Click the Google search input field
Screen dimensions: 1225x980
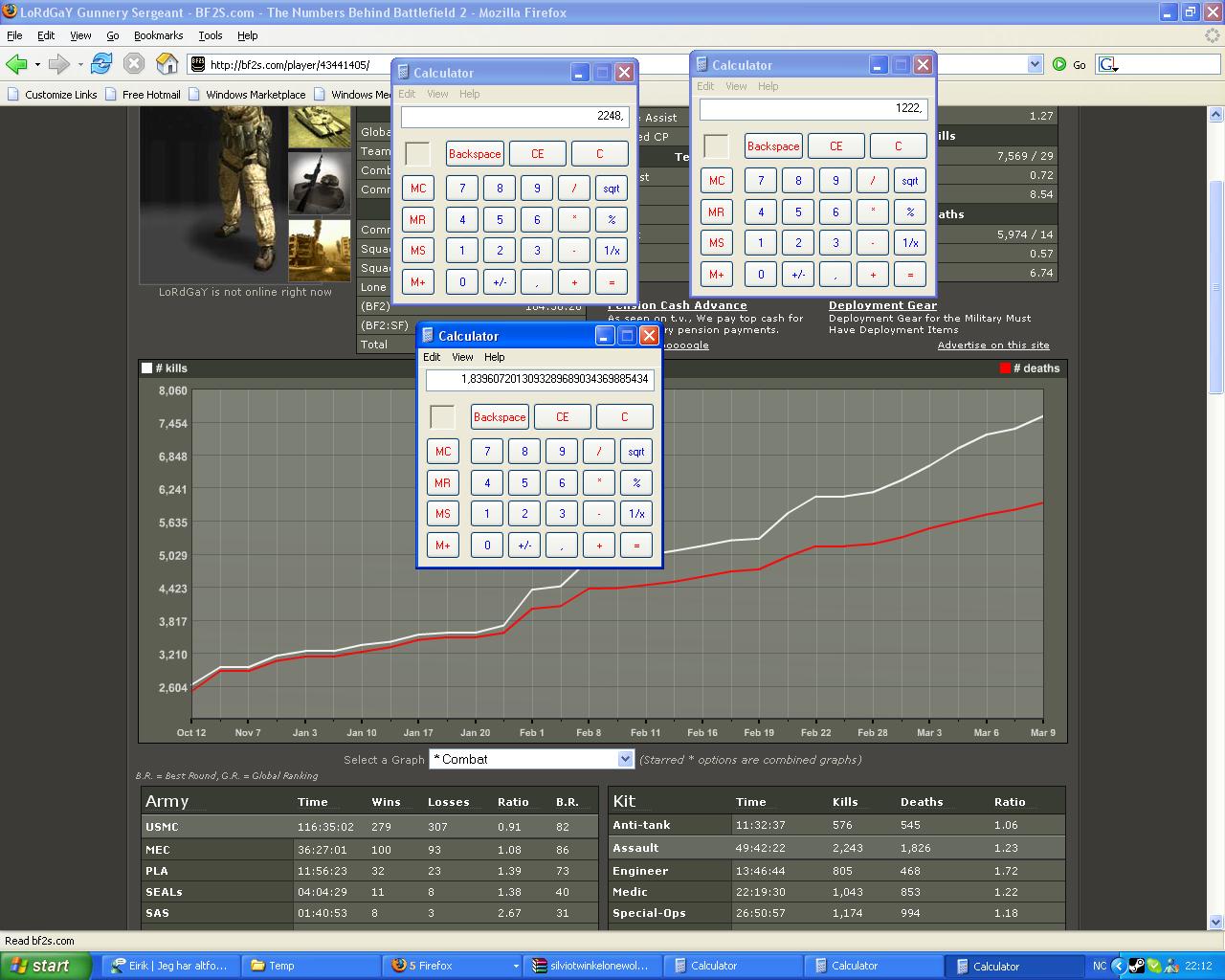[1169, 64]
